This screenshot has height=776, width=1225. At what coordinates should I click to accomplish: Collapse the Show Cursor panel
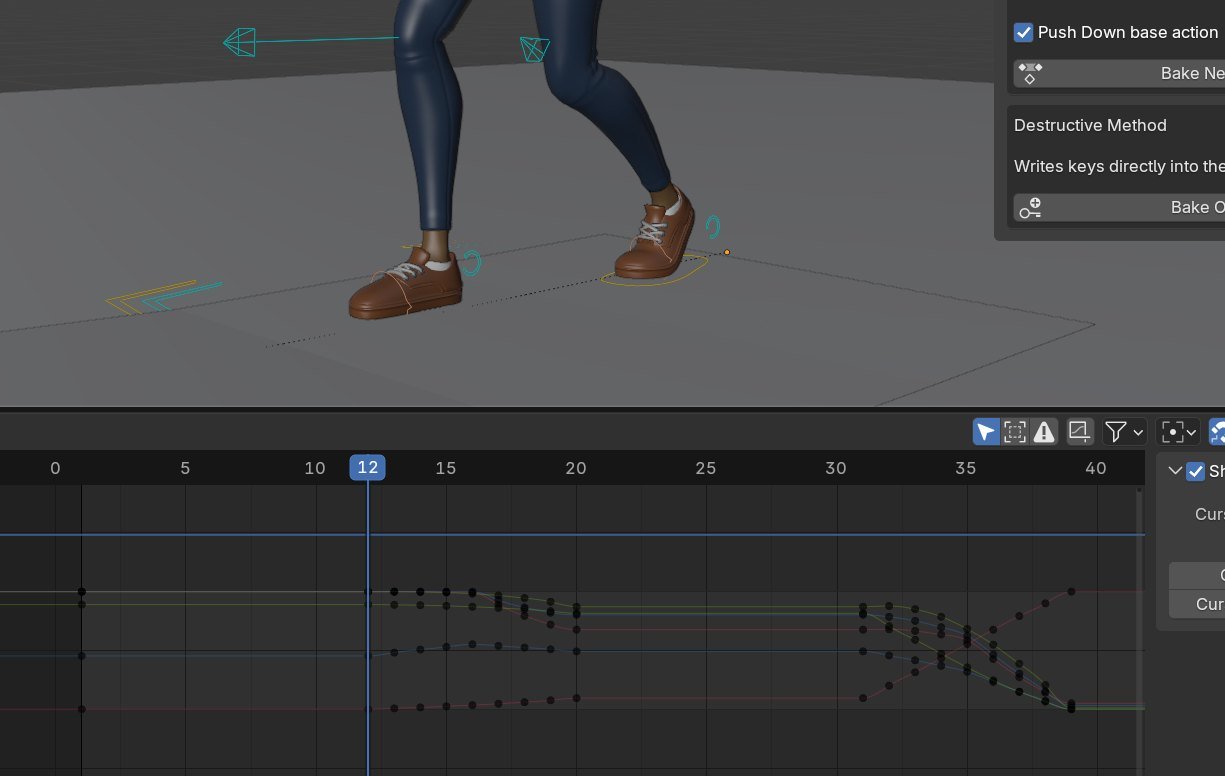coord(1175,472)
